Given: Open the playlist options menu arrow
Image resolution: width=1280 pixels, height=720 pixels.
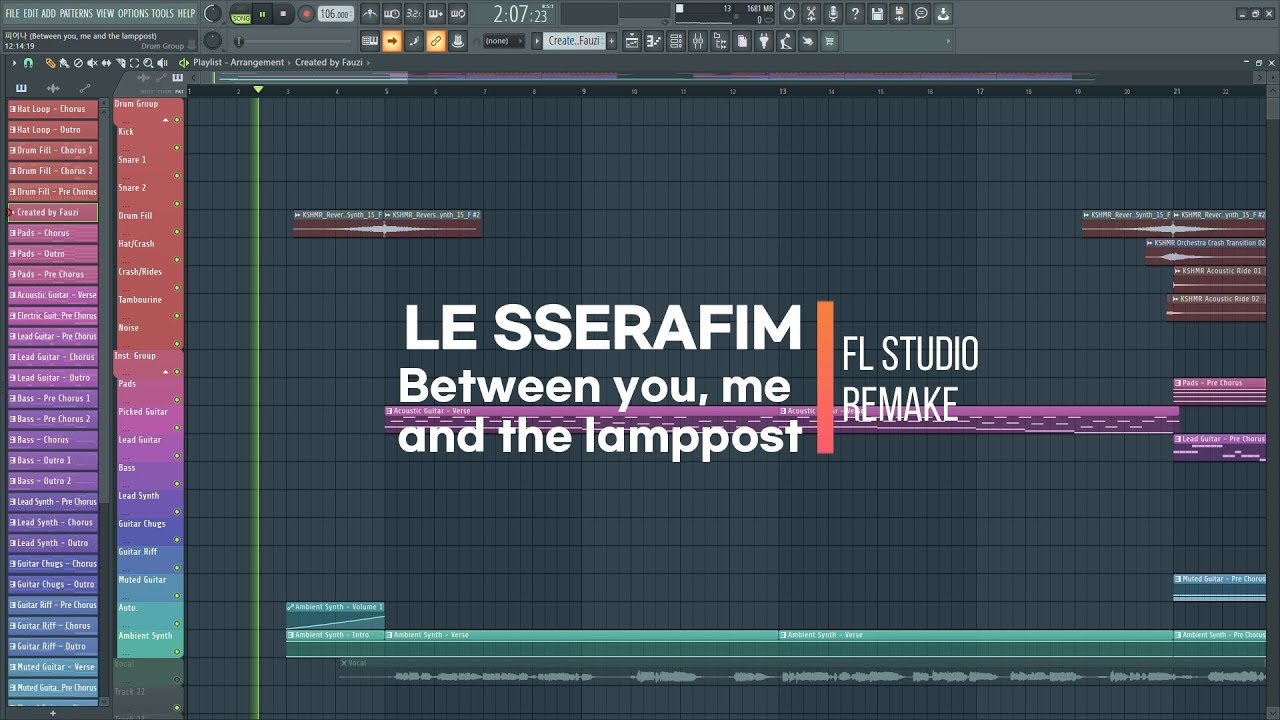Looking at the screenshot, I should [14, 63].
